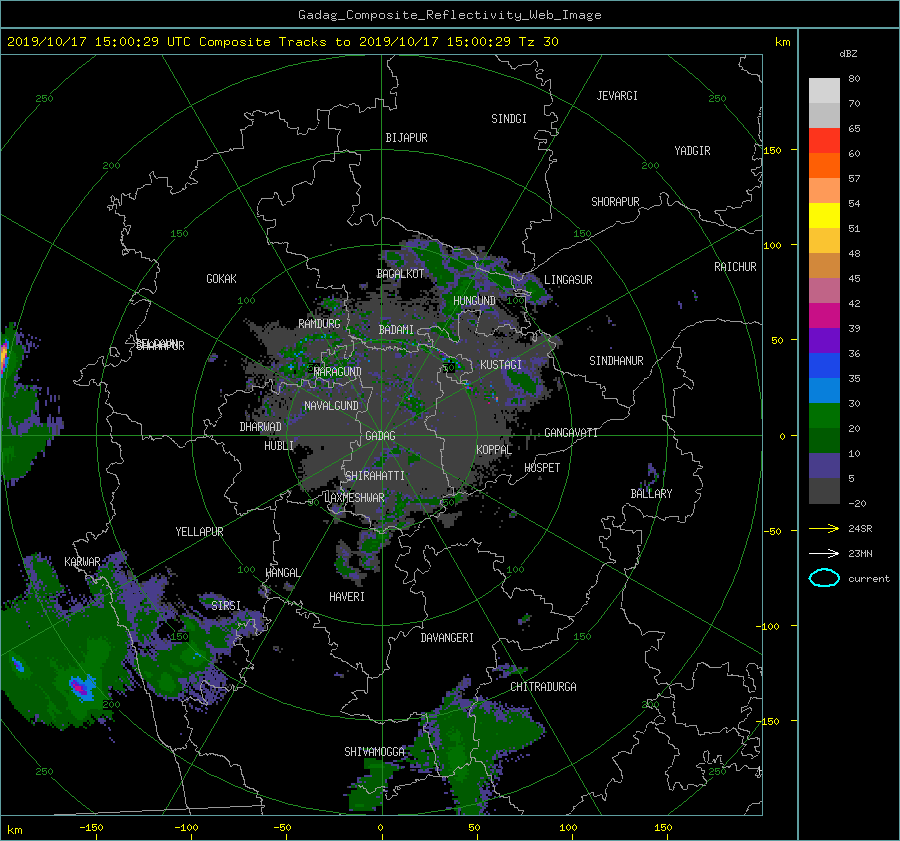Image resolution: width=900 pixels, height=841 pixels.
Task: Pick the HUBLI city label
Action: coord(279,446)
